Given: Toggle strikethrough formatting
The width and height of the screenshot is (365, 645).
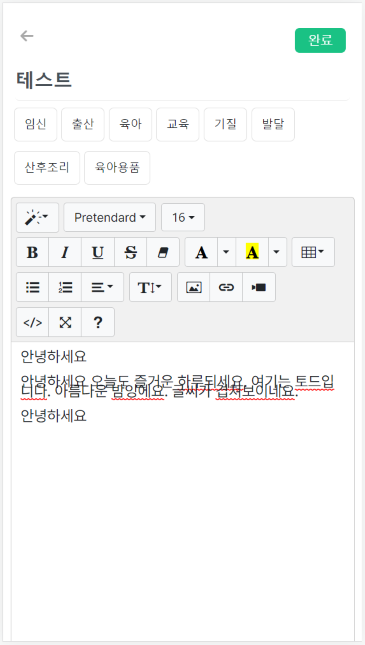Looking at the screenshot, I should 130,252.
